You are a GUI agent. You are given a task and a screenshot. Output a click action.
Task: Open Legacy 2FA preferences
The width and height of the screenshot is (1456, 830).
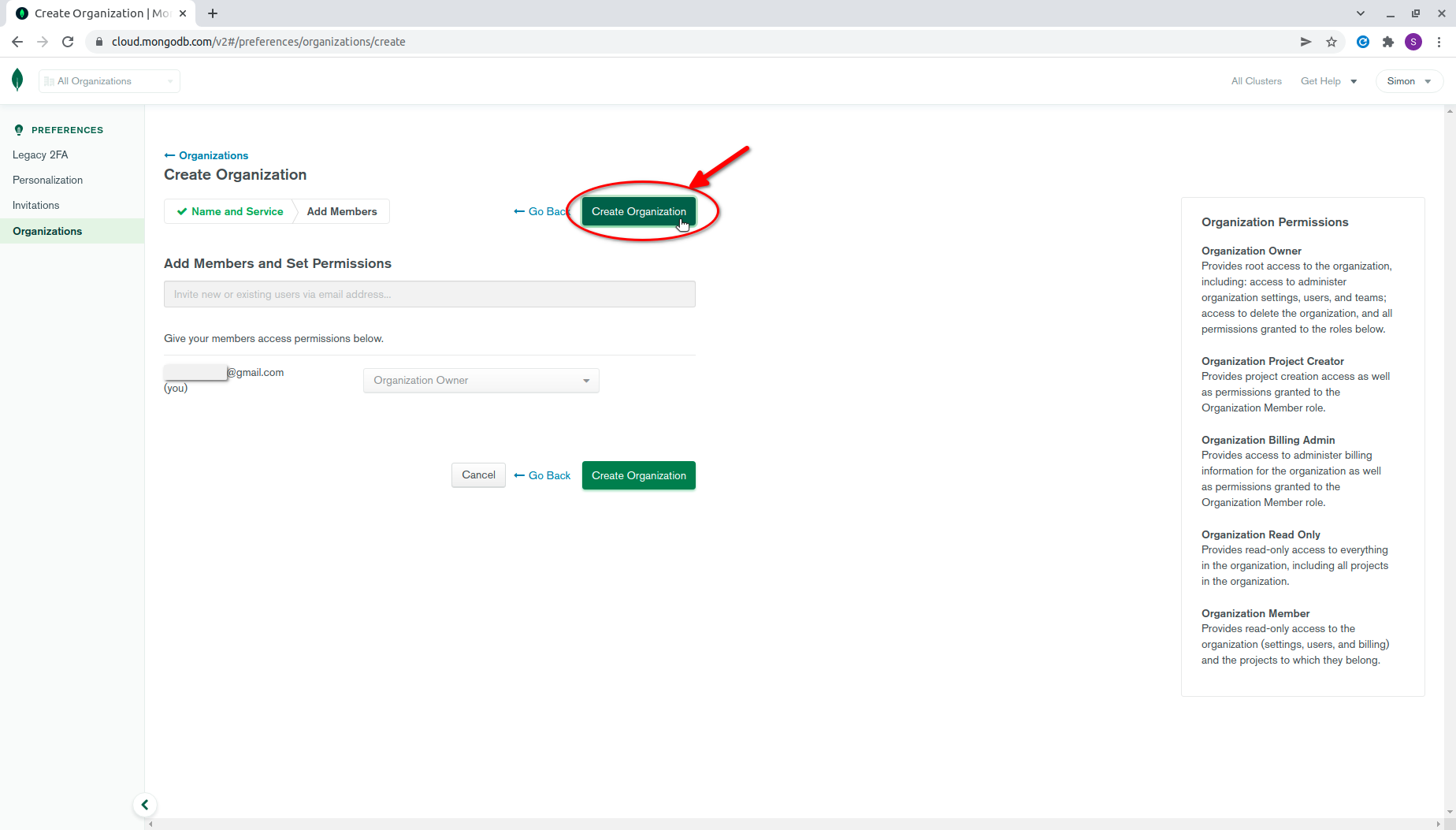[40, 154]
